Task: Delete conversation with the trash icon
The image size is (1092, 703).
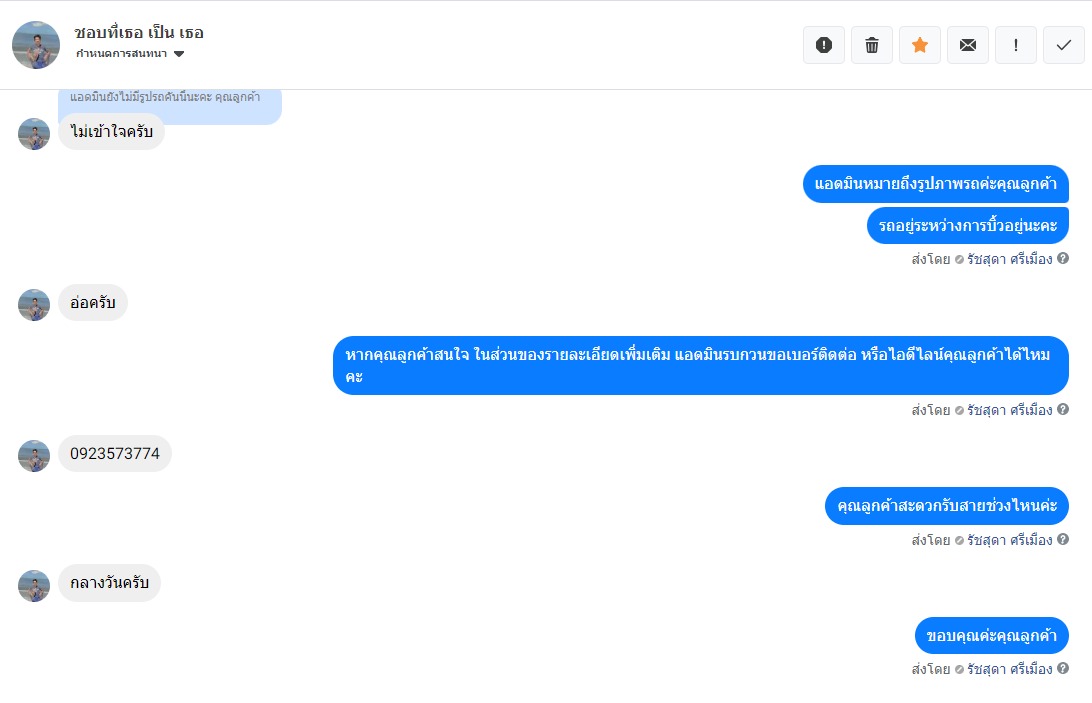Action: point(872,45)
